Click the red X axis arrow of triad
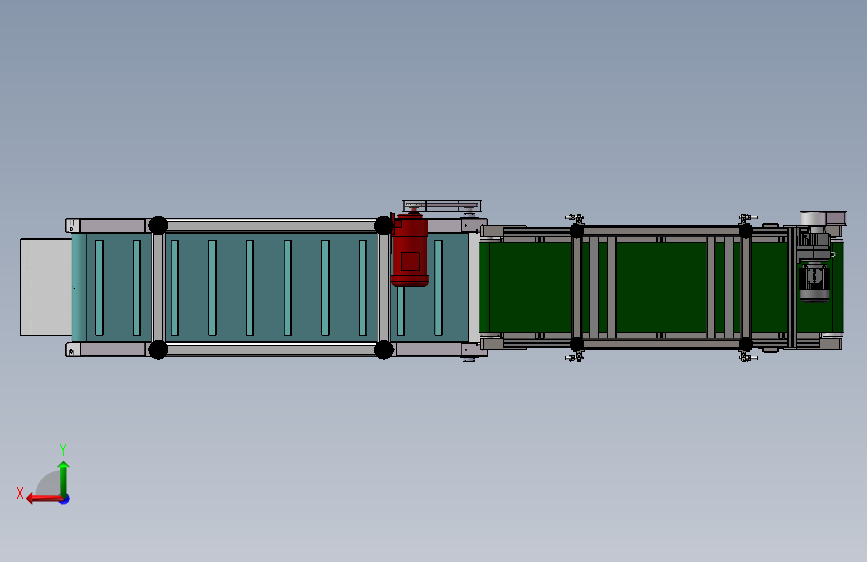The height and width of the screenshot is (562, 867). click(44, 499)
